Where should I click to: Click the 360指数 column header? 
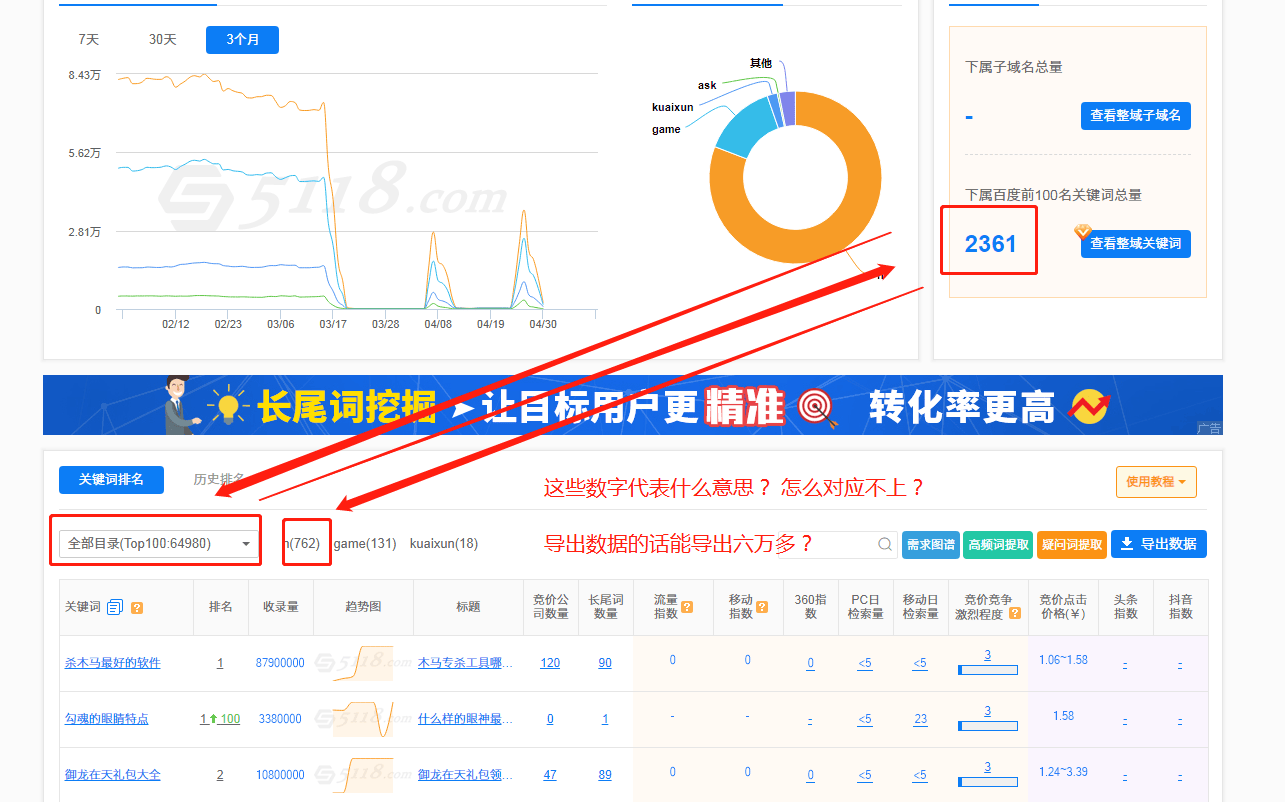pos(810,607)
